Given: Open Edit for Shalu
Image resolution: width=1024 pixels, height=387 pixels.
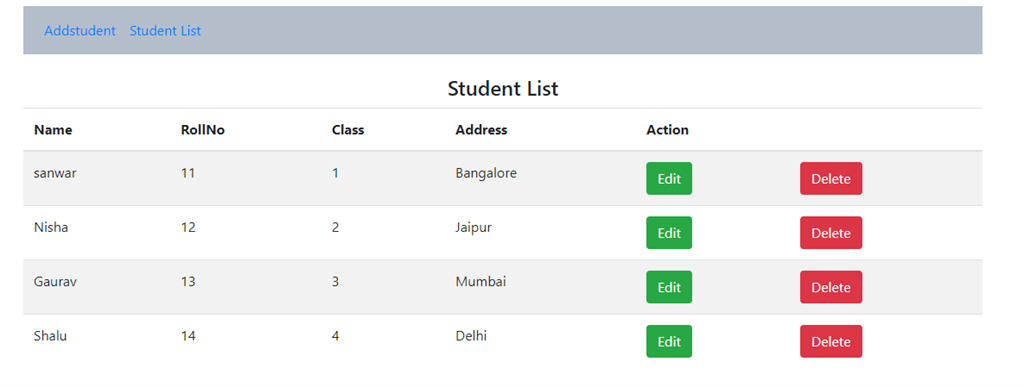Looking at the screenshot, I should [x=669, y=341].
